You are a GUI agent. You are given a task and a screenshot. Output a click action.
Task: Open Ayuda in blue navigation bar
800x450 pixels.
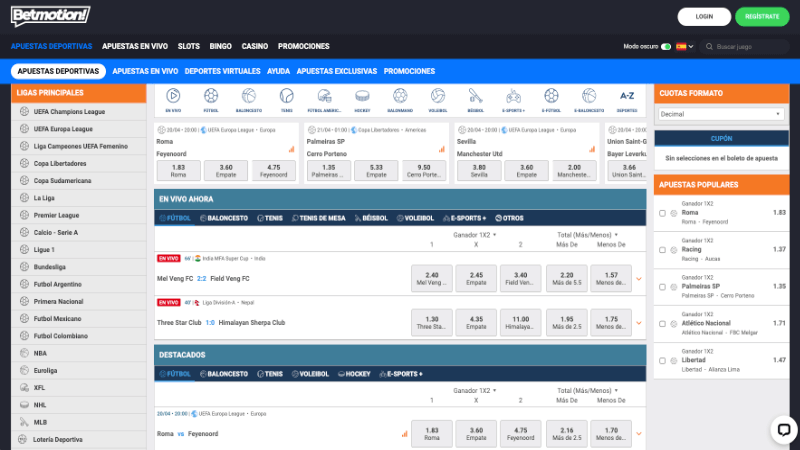tap(279, 71)
